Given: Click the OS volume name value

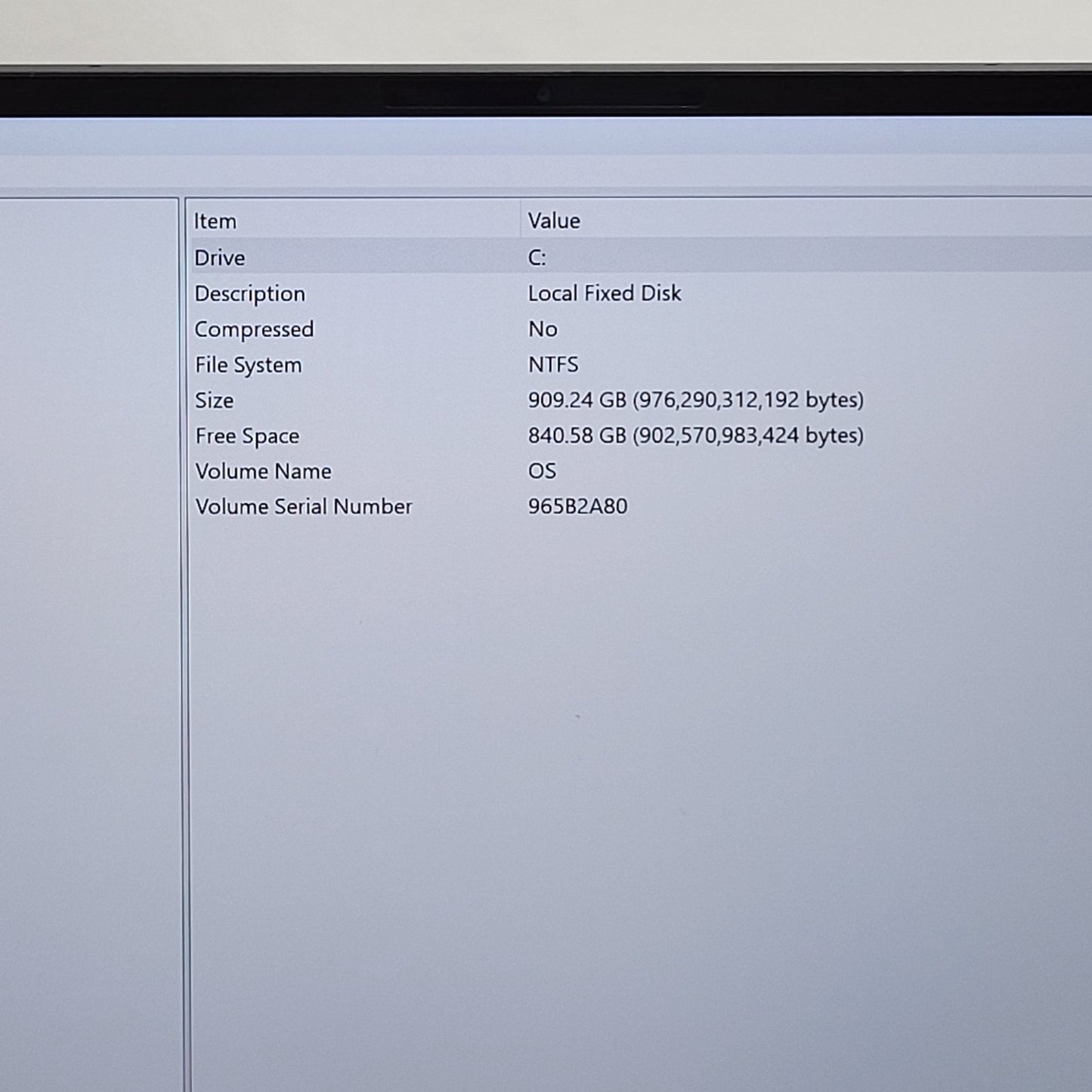Looking at the screenshot, I should coord(542,471).
